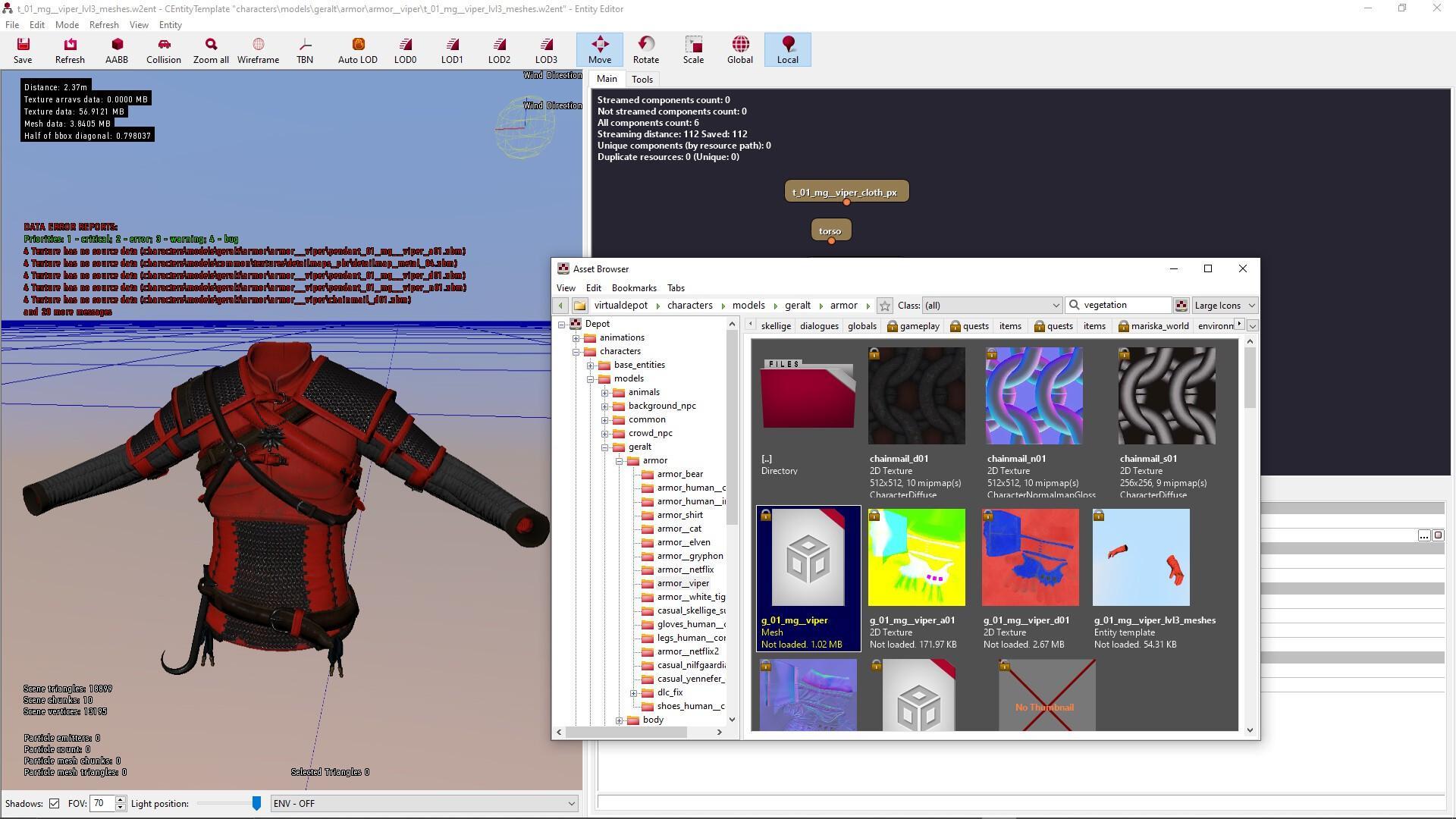Switch to LOD2 display

pyautogui.click(x=499, y=49)
